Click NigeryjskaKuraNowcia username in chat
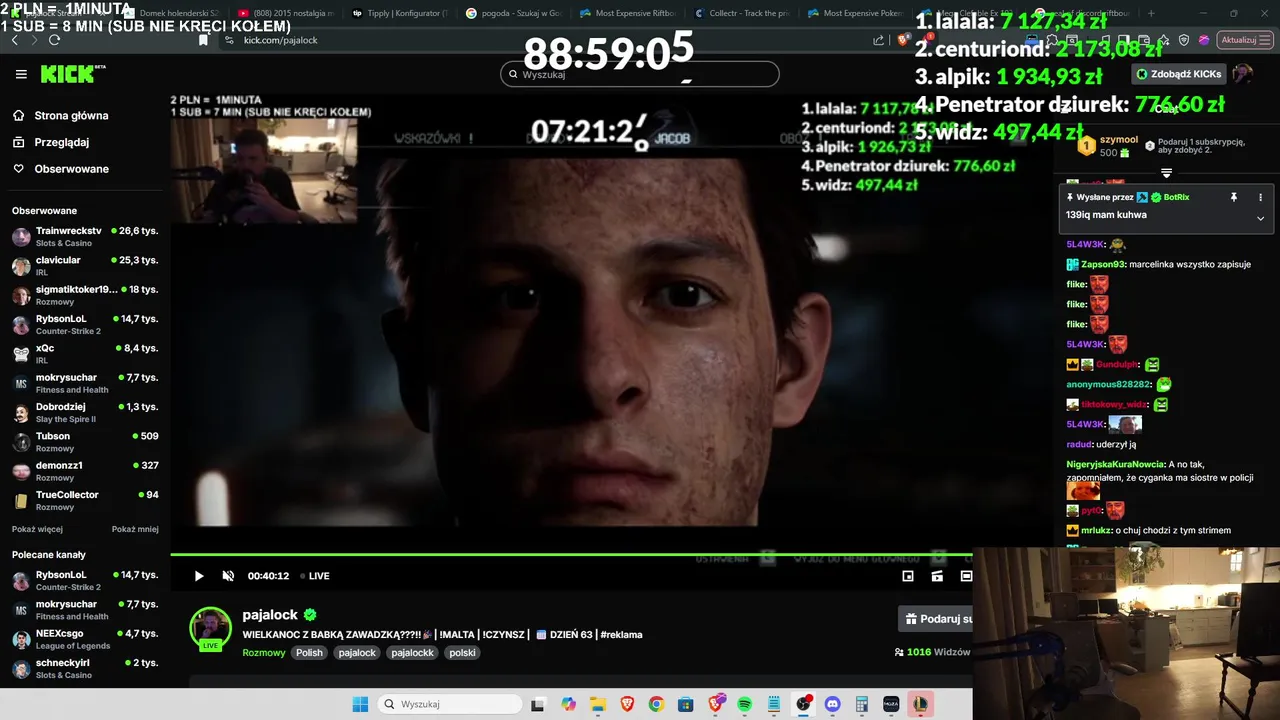Screen dimensions: 1280x720 point(1116,464)
